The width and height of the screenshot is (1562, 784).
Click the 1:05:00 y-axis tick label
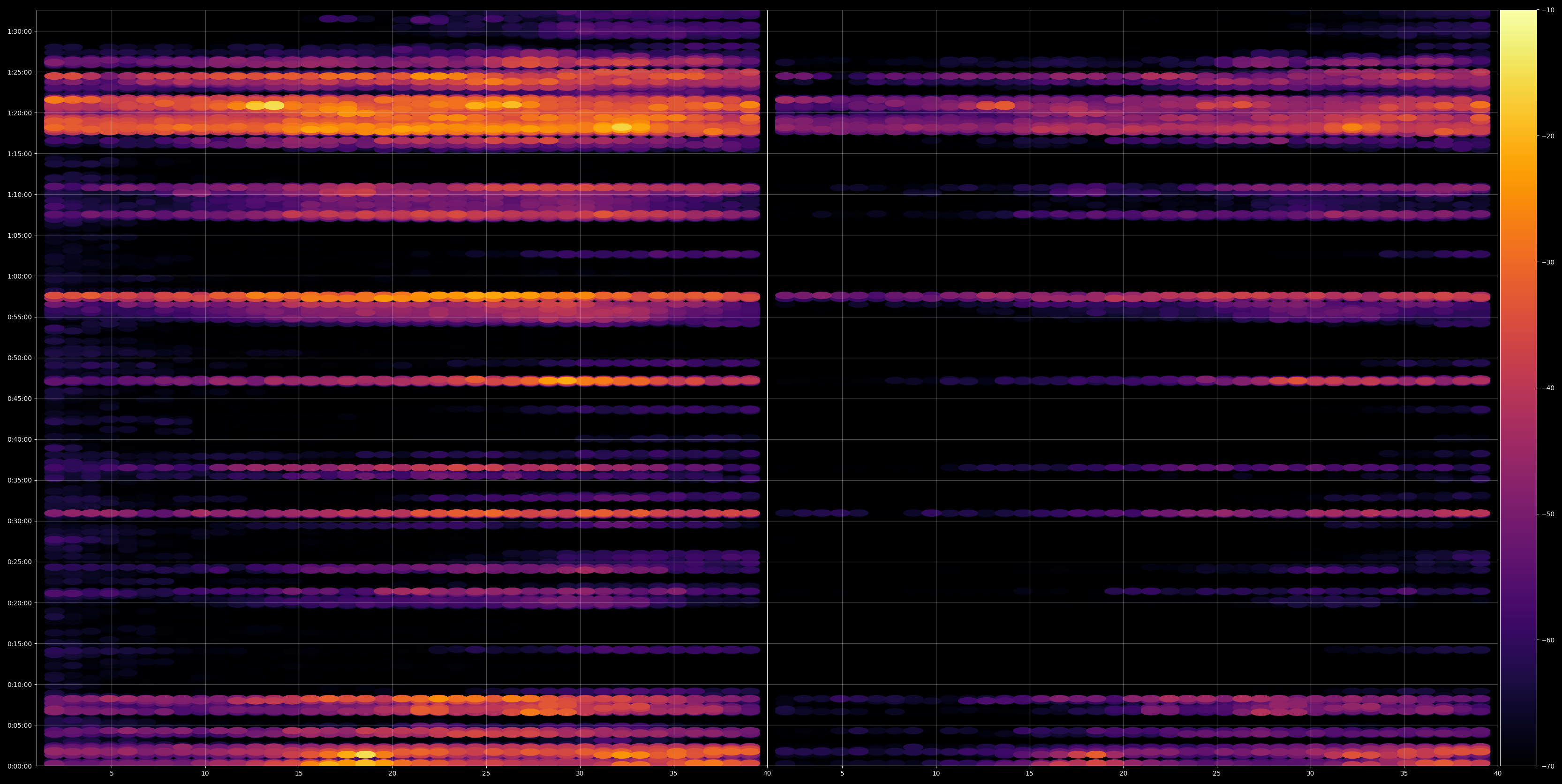19,235
